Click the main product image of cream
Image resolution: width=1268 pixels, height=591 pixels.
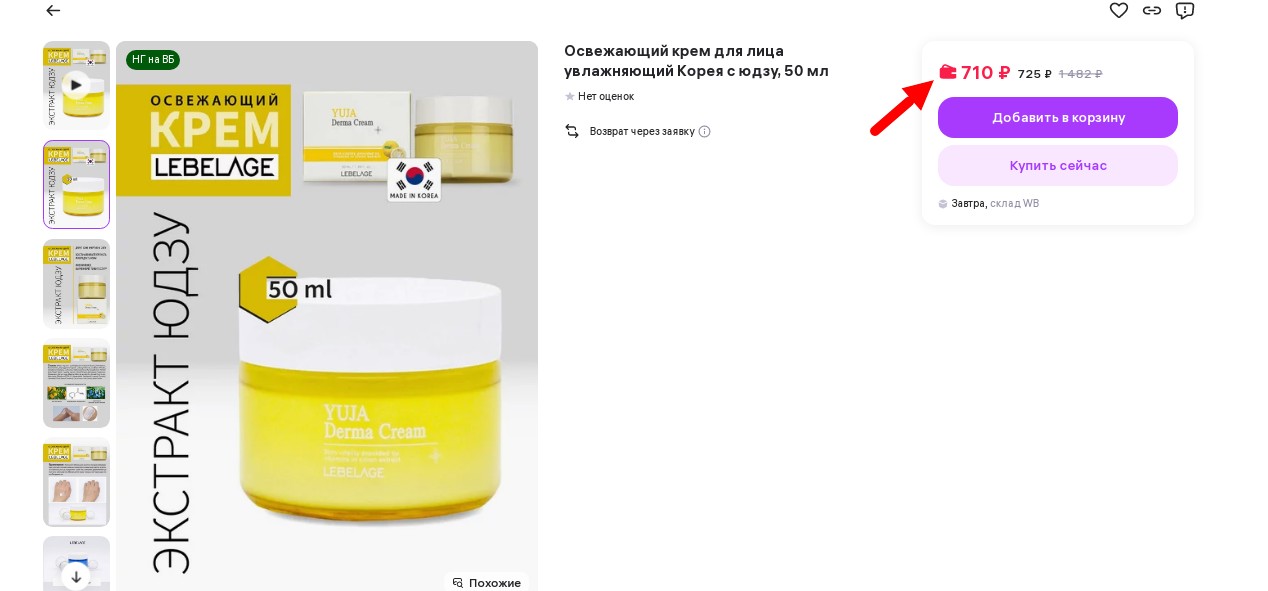(x=327, y=316)
